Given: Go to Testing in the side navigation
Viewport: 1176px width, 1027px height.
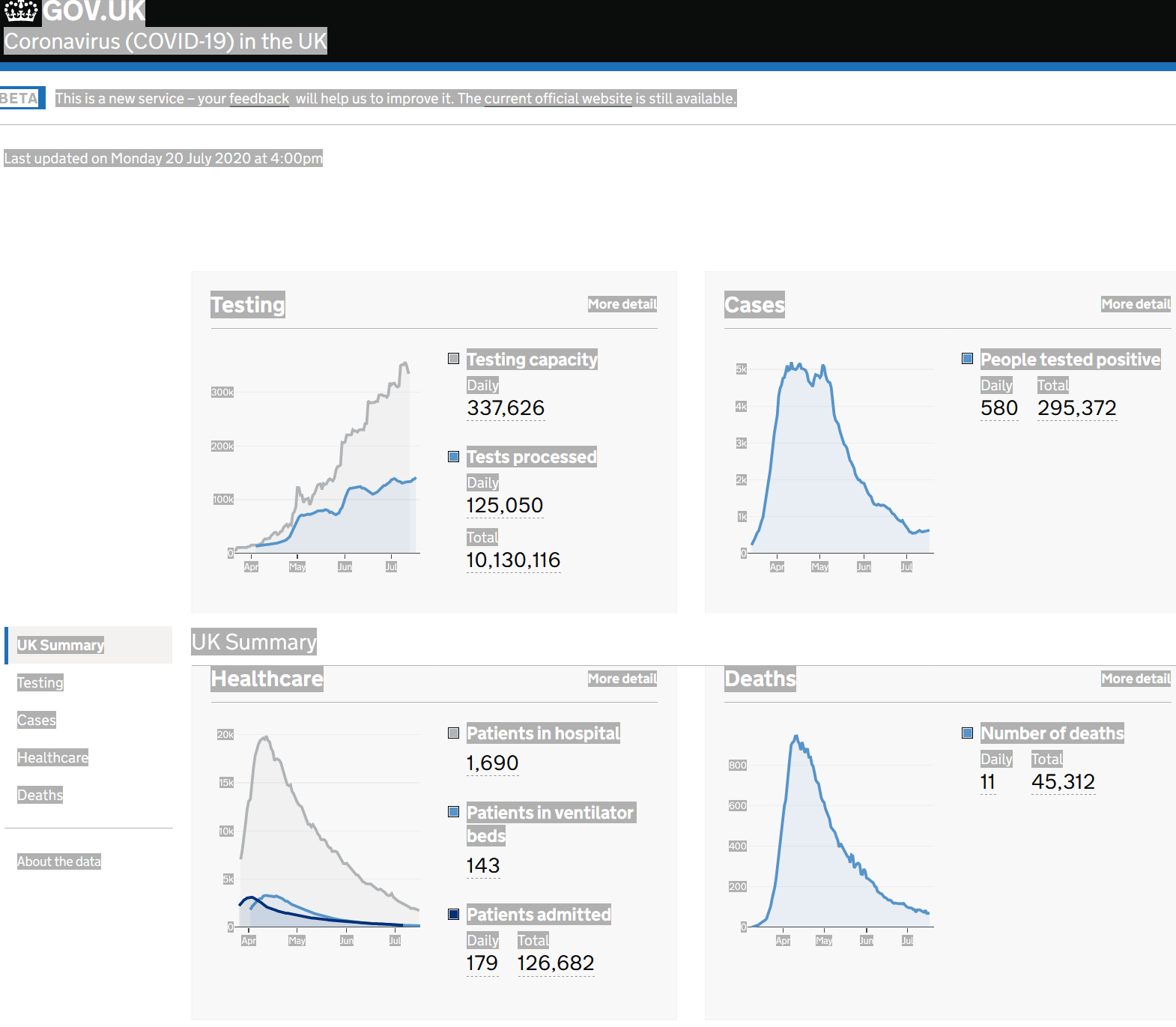Looking at the screenshot, I should point(40,682).
